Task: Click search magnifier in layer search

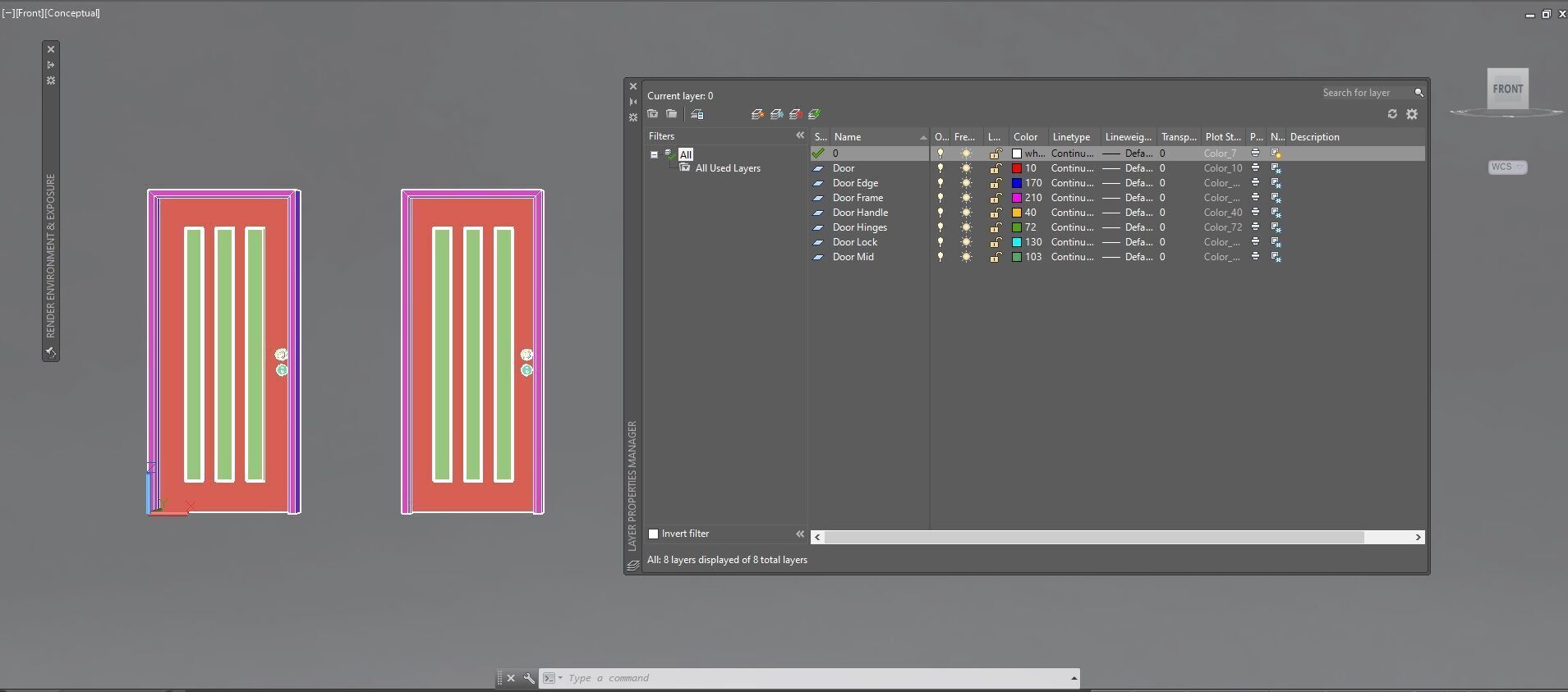Action: tap(1419, 93)
